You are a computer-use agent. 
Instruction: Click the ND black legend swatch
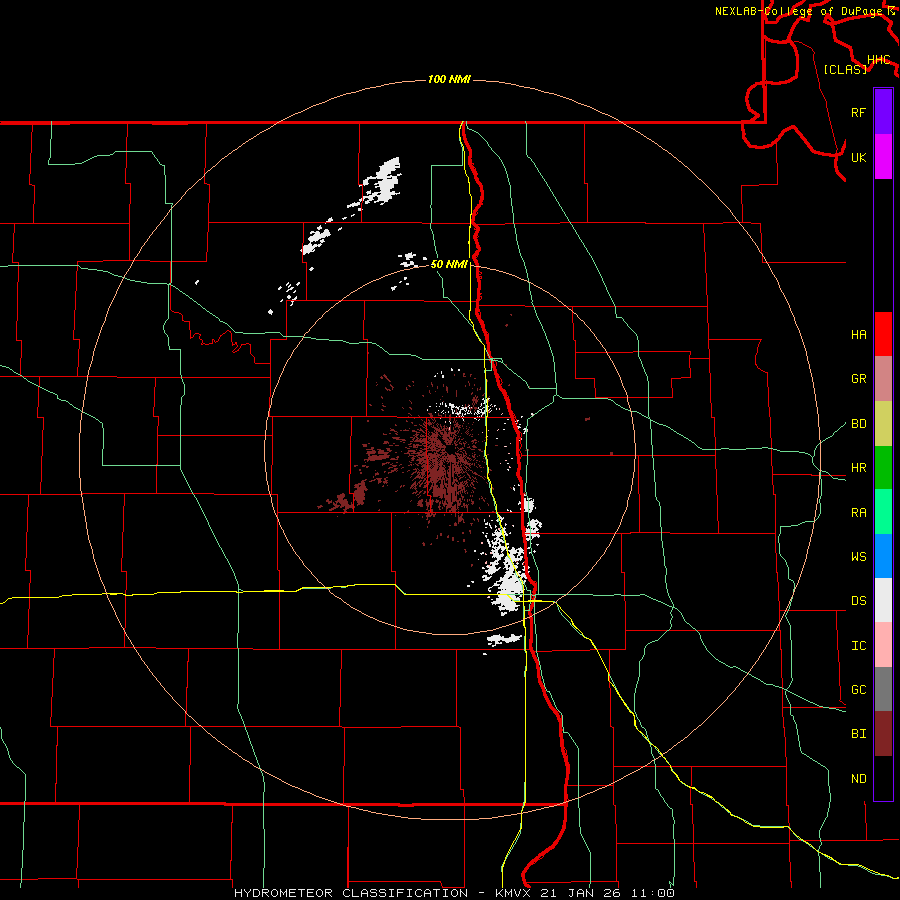883,778
